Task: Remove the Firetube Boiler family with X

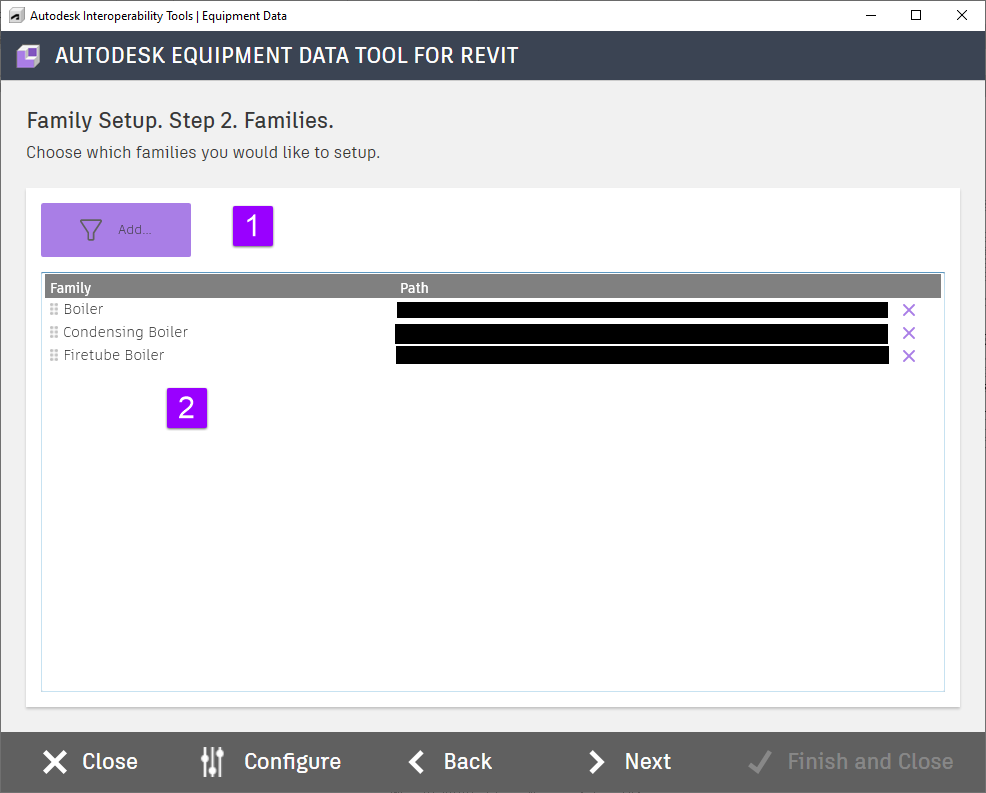Action: click(x=909, y=356)
